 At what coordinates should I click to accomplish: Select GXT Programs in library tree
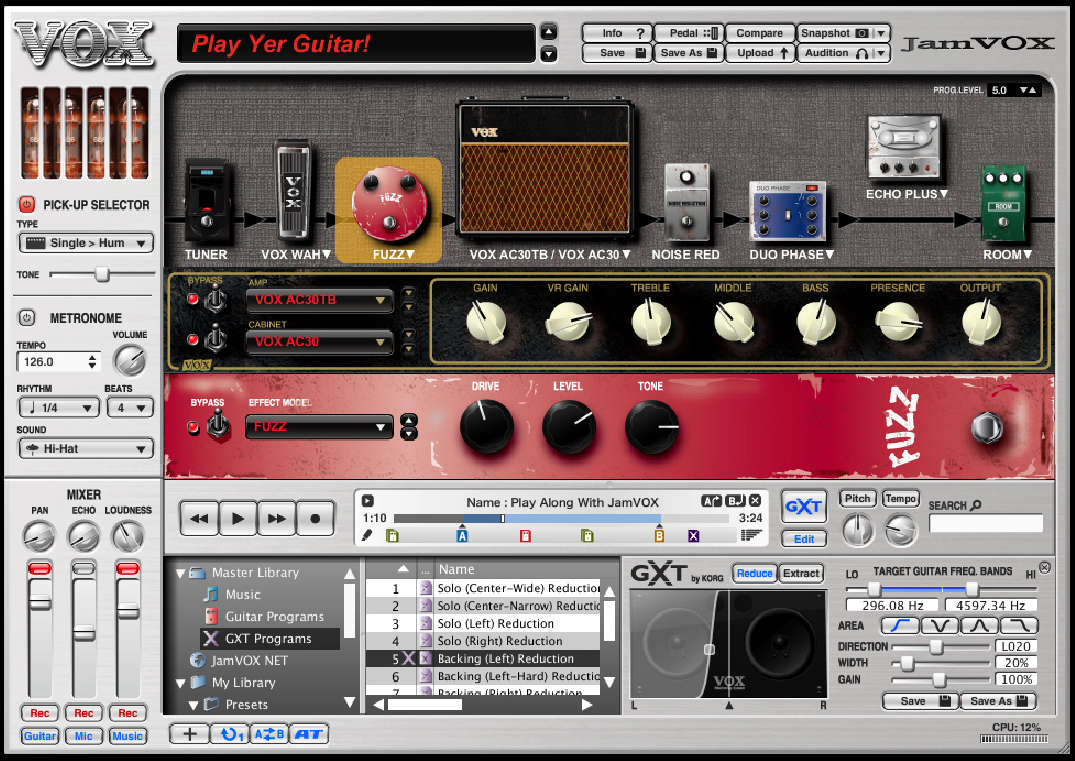point(268,638)
